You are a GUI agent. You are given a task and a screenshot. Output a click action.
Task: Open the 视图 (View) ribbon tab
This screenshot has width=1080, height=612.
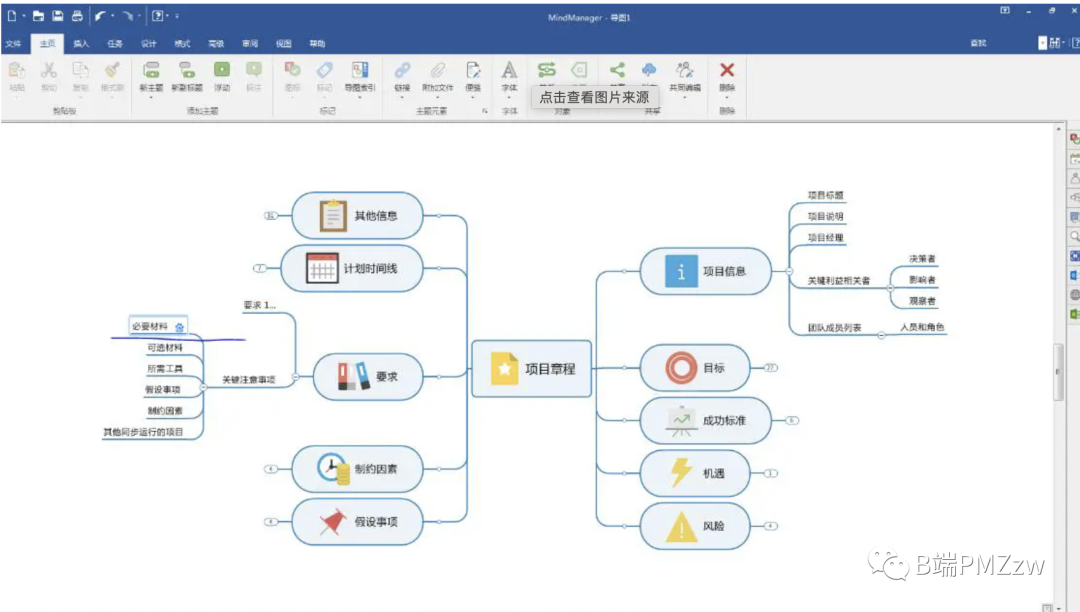pos(283,44)
